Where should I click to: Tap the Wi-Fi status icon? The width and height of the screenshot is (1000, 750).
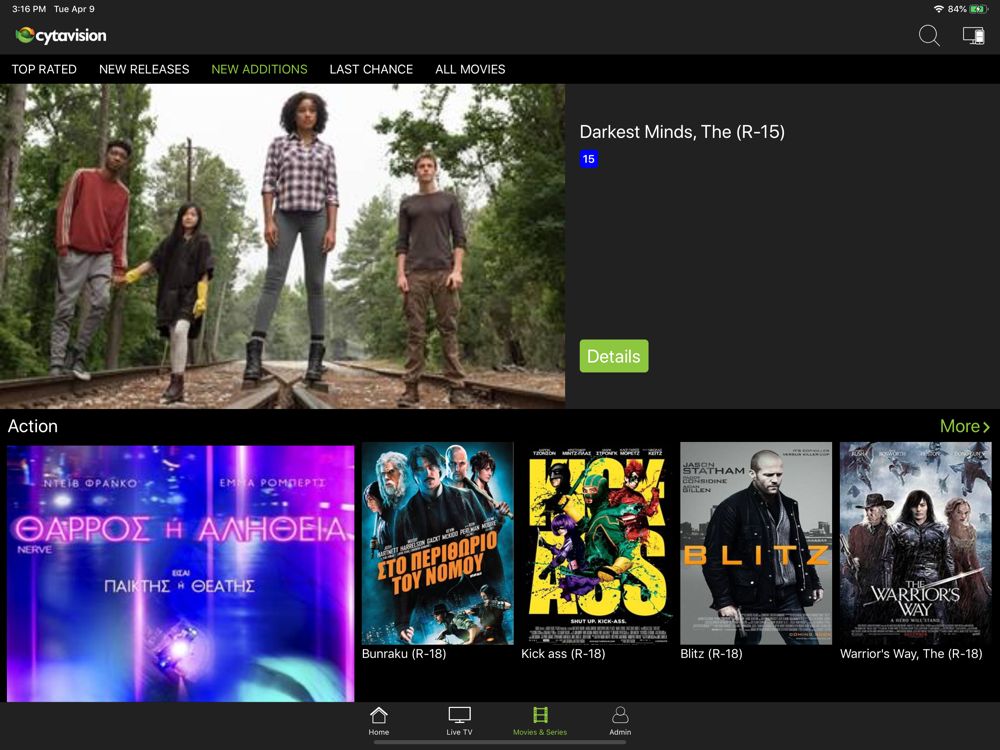[x=938, y=9]
